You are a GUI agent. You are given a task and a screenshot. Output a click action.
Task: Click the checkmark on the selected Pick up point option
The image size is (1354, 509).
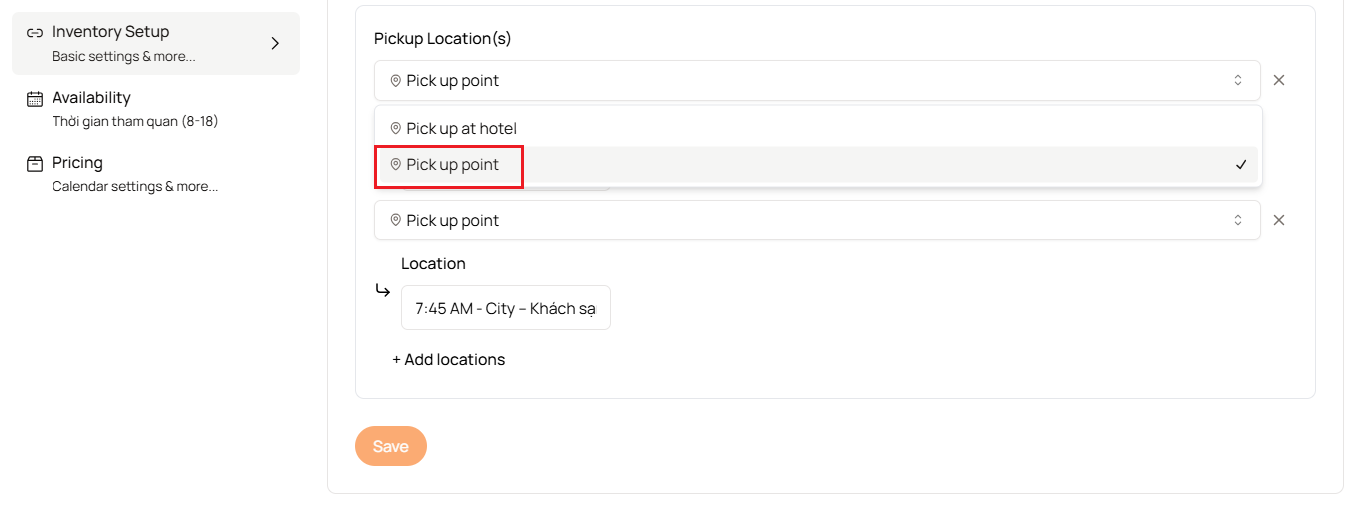click(x=1241, y=164)
